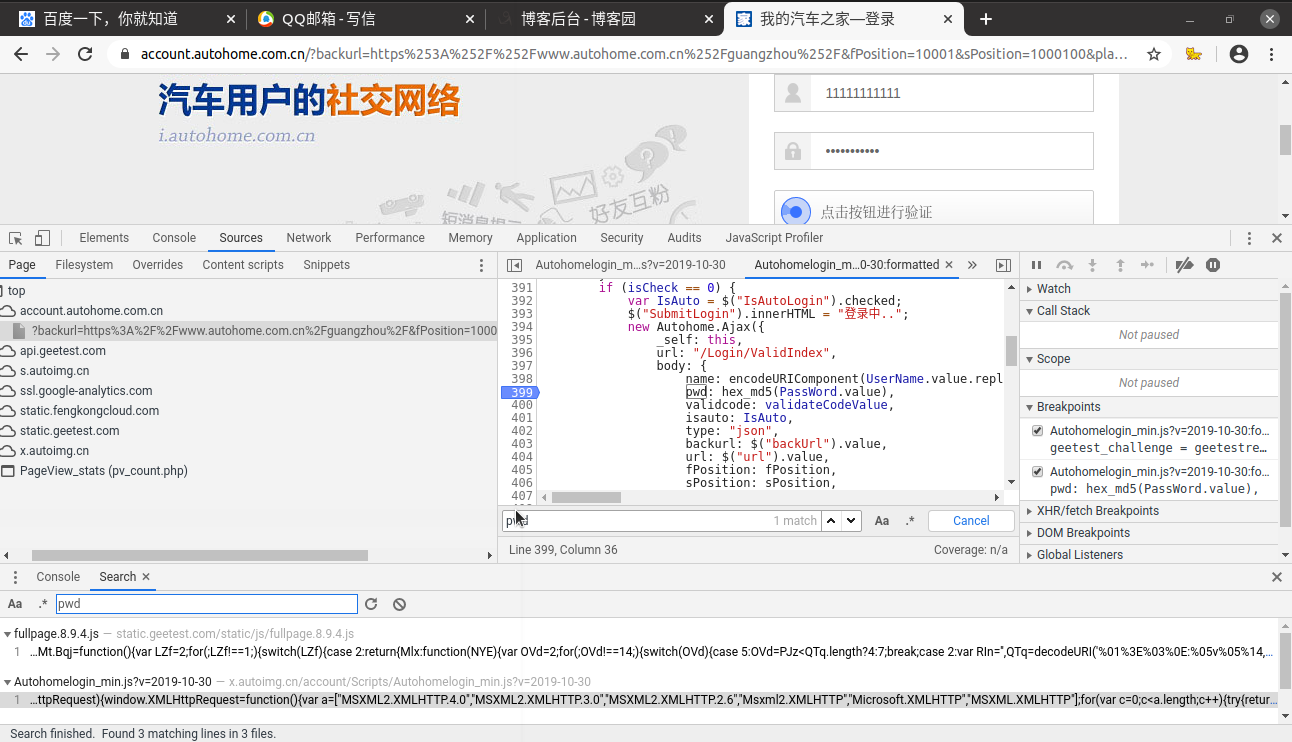Screen dimensions: 1292x742
Task: Click the code editor horizontal scrollbar
Action: (586, 497)
